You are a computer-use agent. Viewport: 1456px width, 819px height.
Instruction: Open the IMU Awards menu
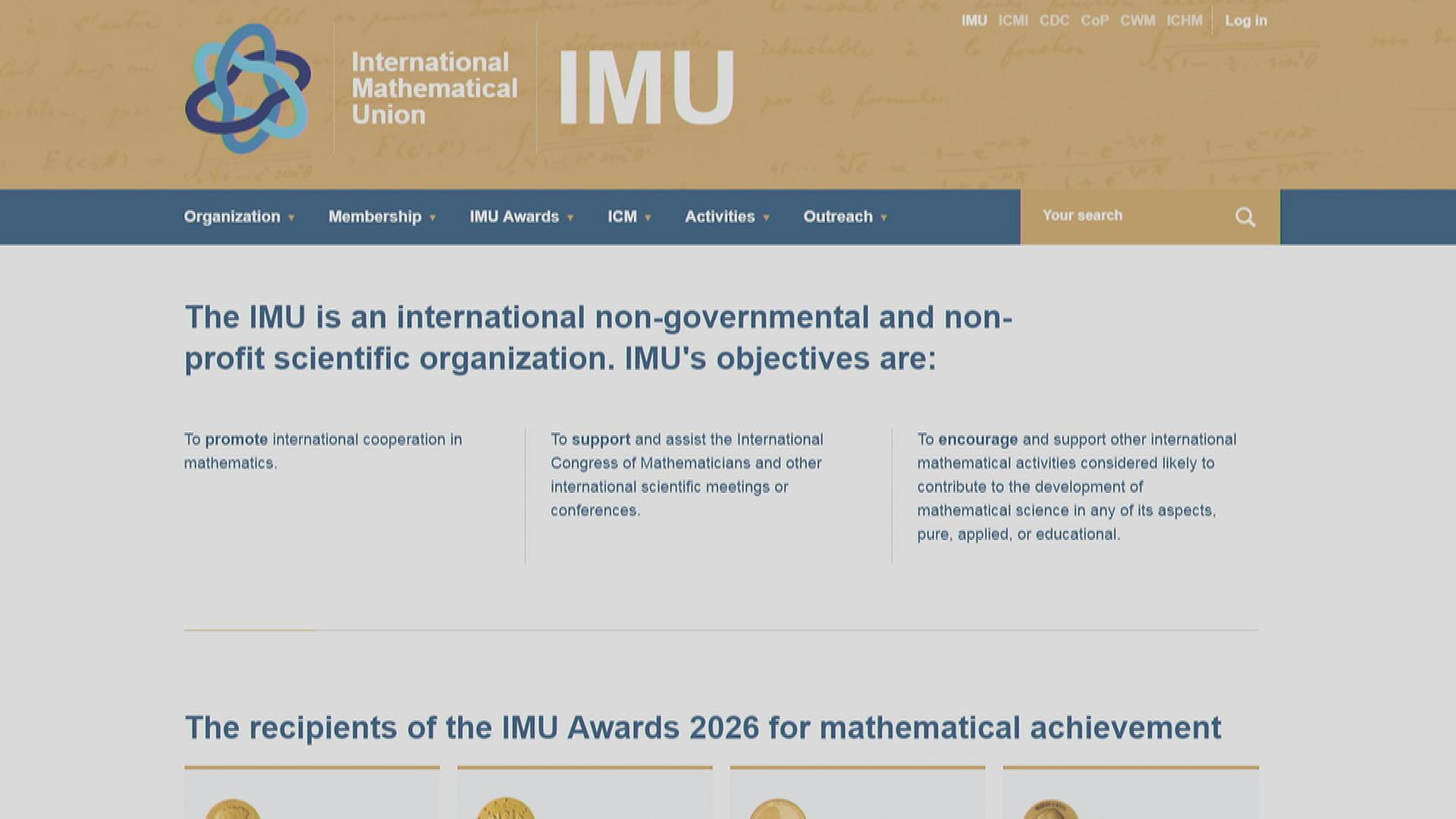[514, 217]
